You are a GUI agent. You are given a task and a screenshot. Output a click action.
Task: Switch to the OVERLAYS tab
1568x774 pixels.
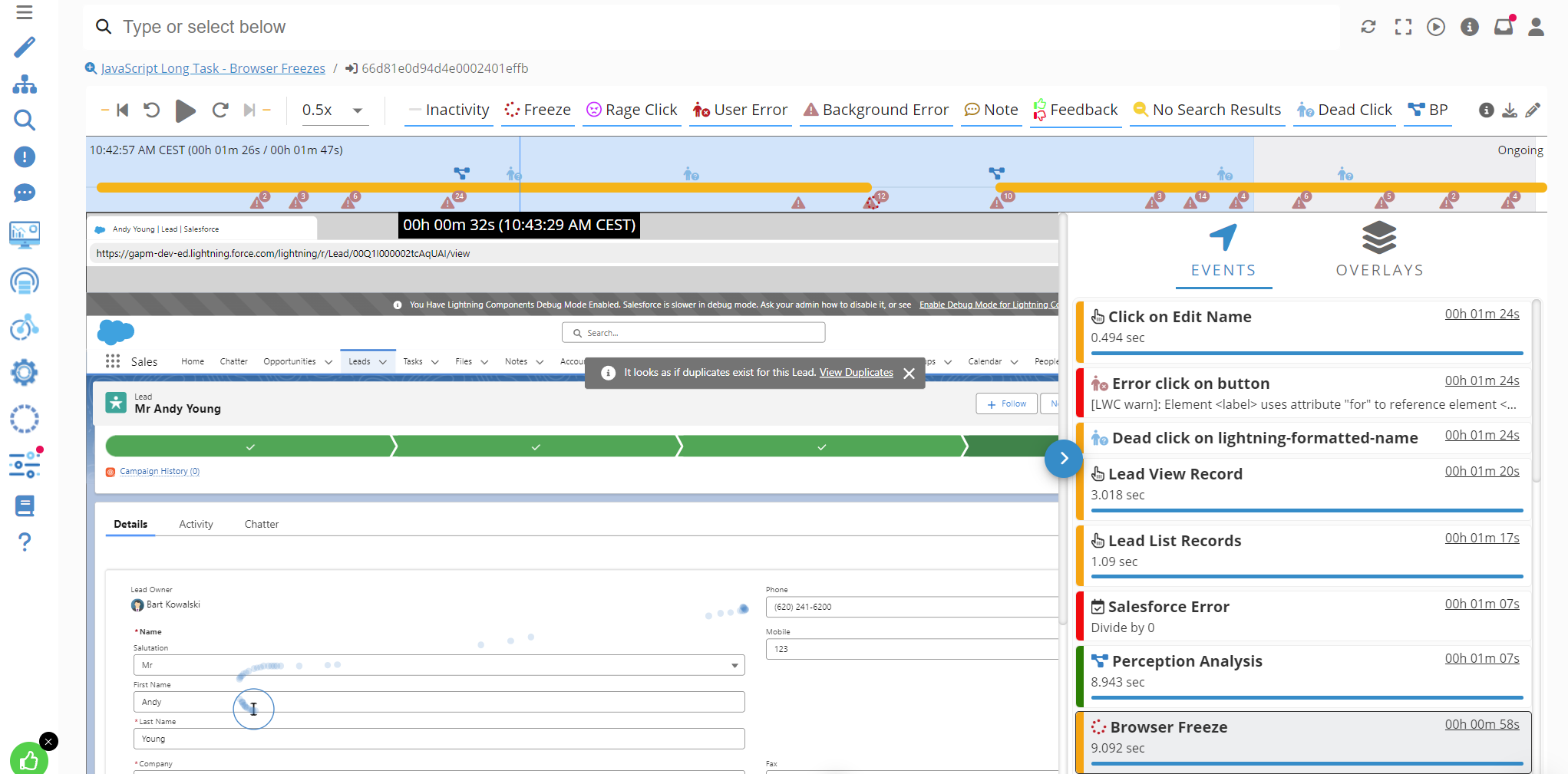[x=1379, y=253]
